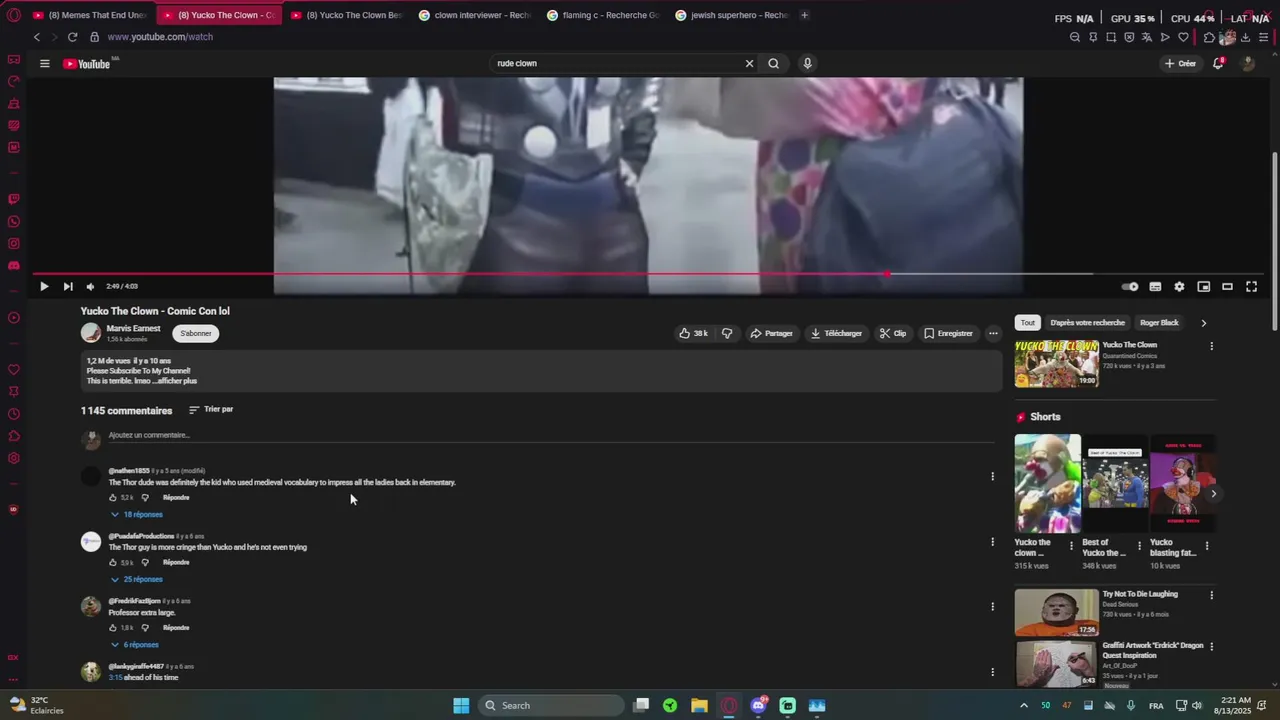Open the Trier par sort dropdown

click(x=211, y=409)
